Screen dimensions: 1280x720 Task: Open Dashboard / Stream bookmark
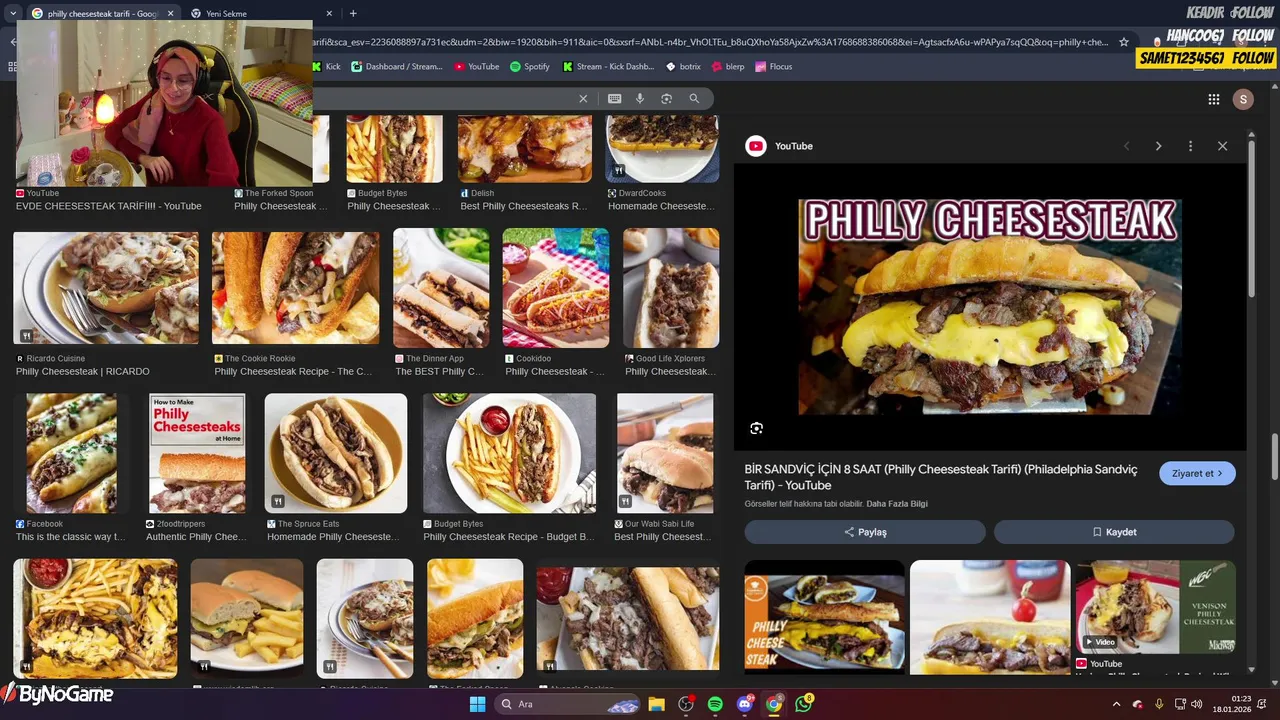(397, 66)
